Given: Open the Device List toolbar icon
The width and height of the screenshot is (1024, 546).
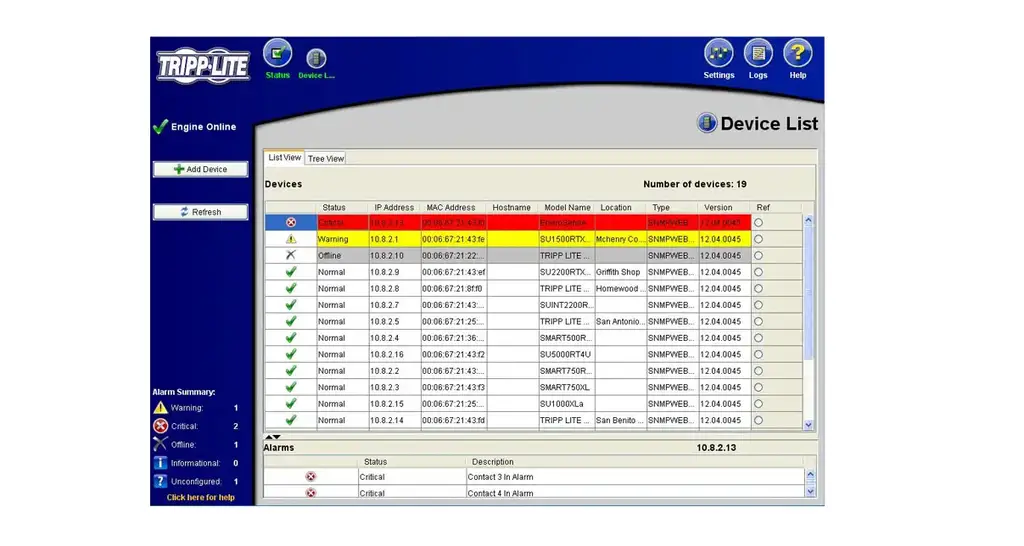Looking at the screenshot, I should [316, 59].
